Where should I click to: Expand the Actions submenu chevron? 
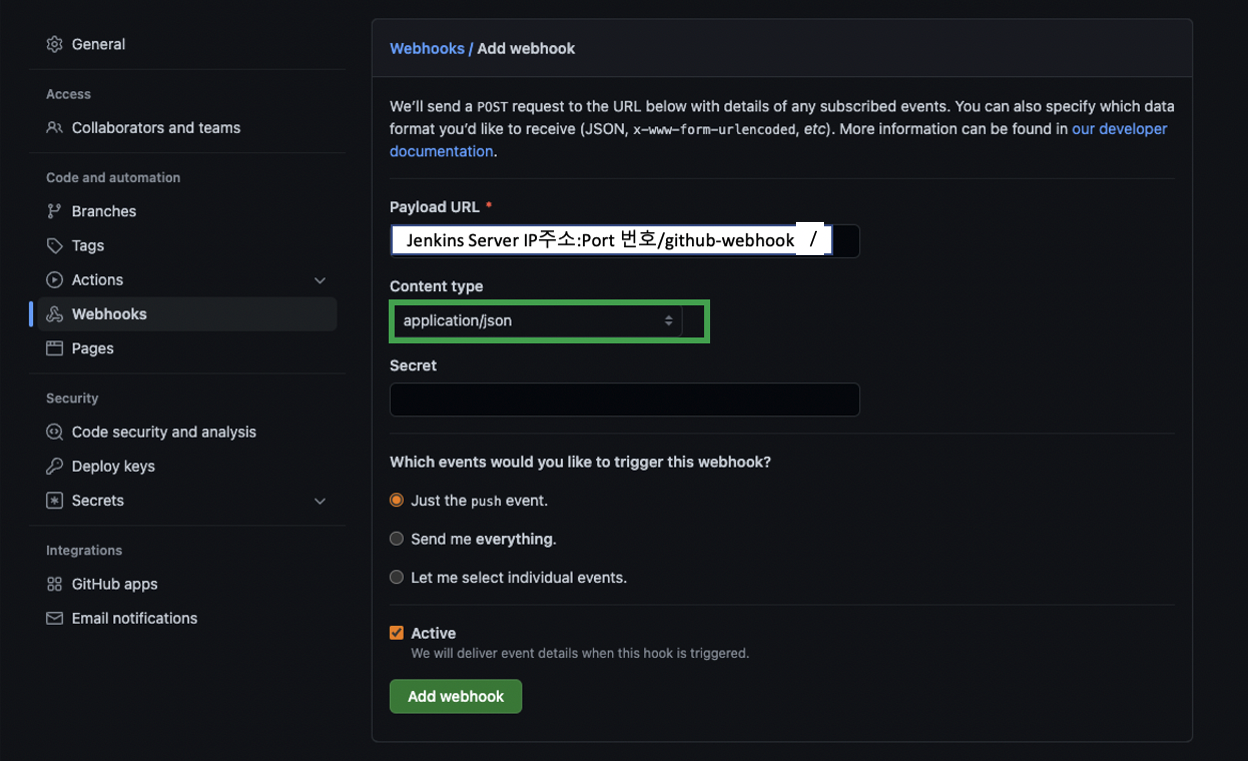point(320,280)
